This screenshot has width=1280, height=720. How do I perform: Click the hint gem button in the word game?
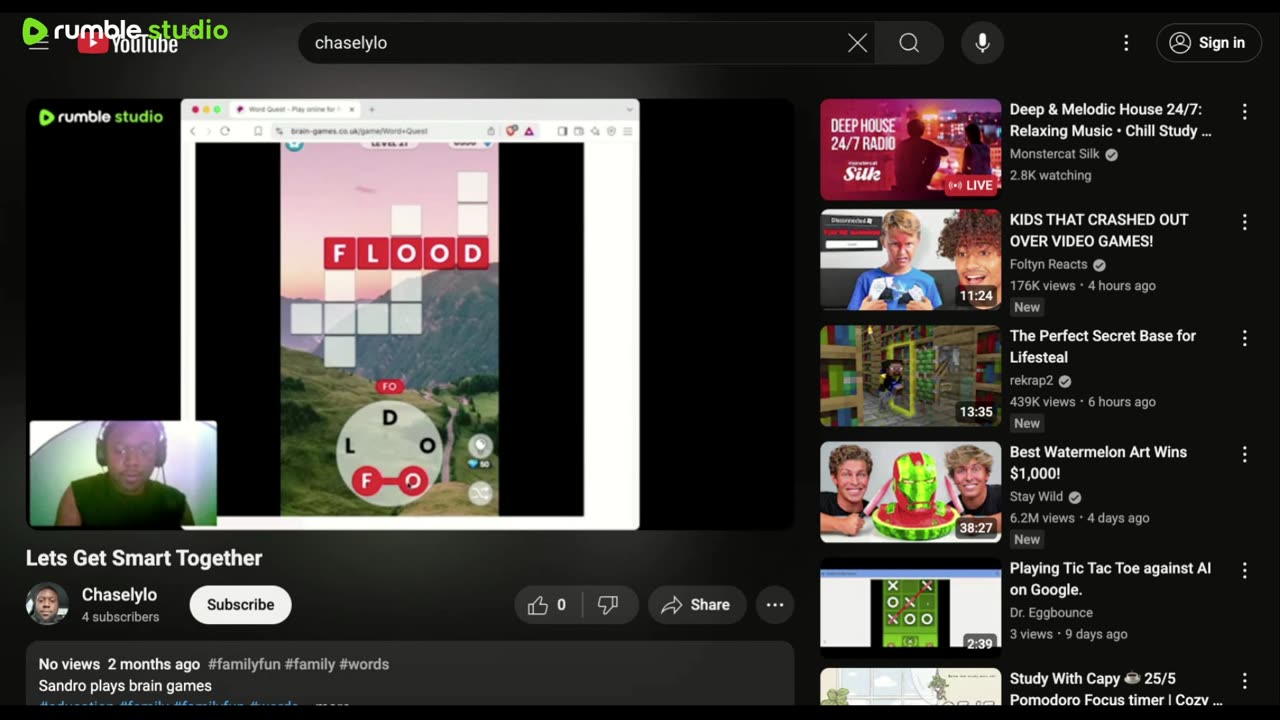click(480, 447)
